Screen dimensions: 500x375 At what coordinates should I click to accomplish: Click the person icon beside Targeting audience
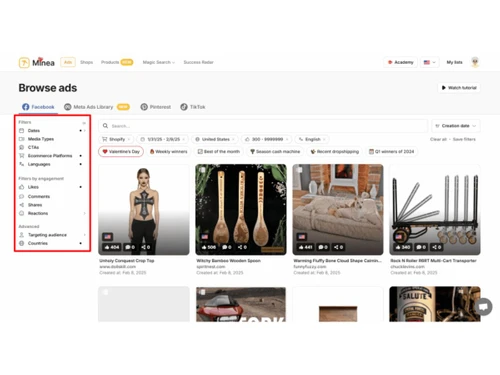tap(22, 235)
